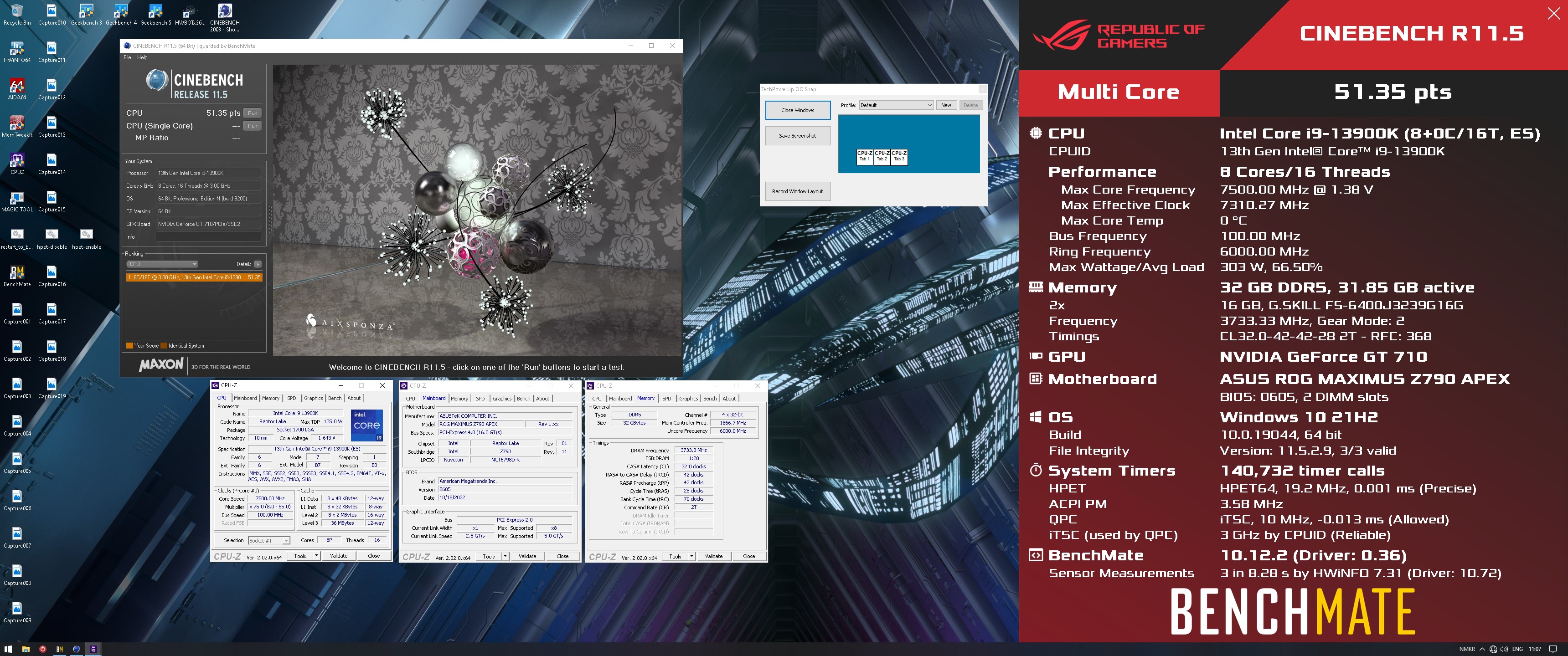The width and height of the screenshot is (1568, 656).
Task: Expand Details arrow in Cinebench Ranking
Action: [258, 264]
